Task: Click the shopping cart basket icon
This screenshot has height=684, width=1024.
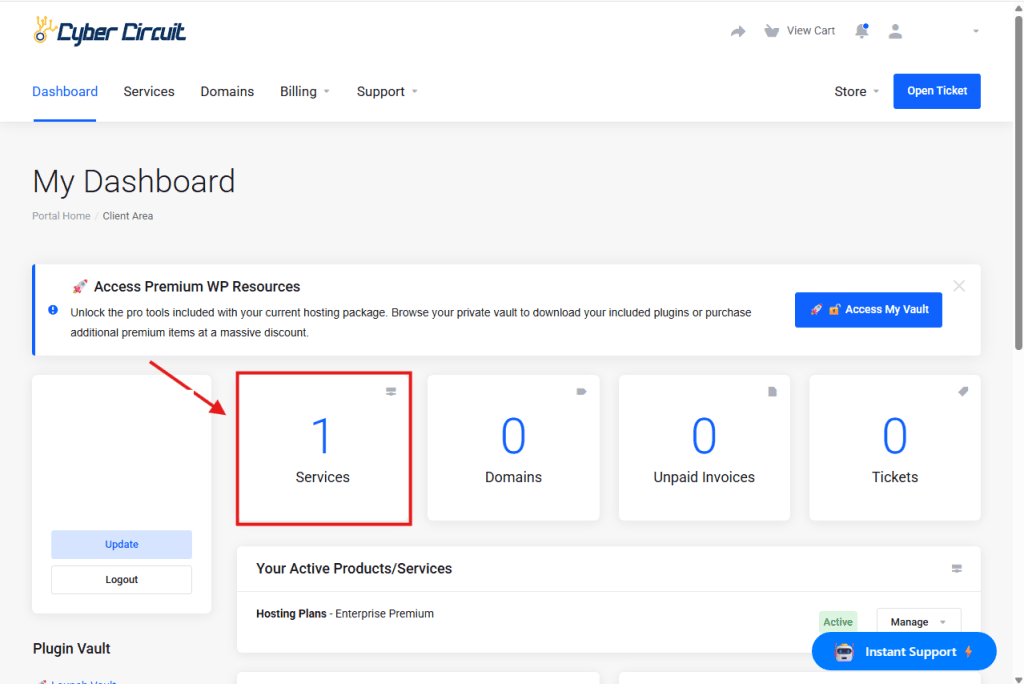Action: (x=771, y=31)
